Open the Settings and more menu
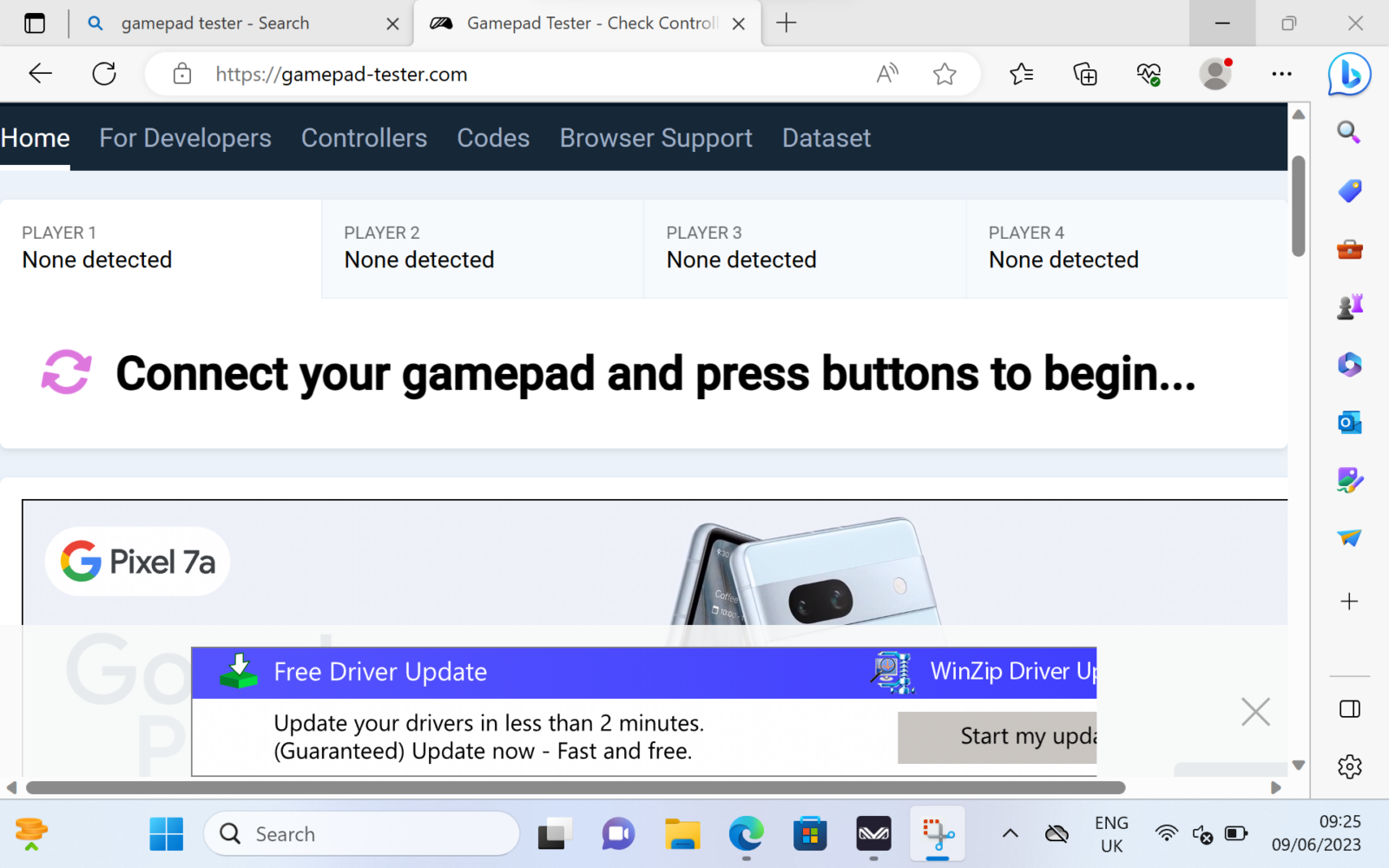Screen dimensions: 1389x868 tap(1281, 74)
